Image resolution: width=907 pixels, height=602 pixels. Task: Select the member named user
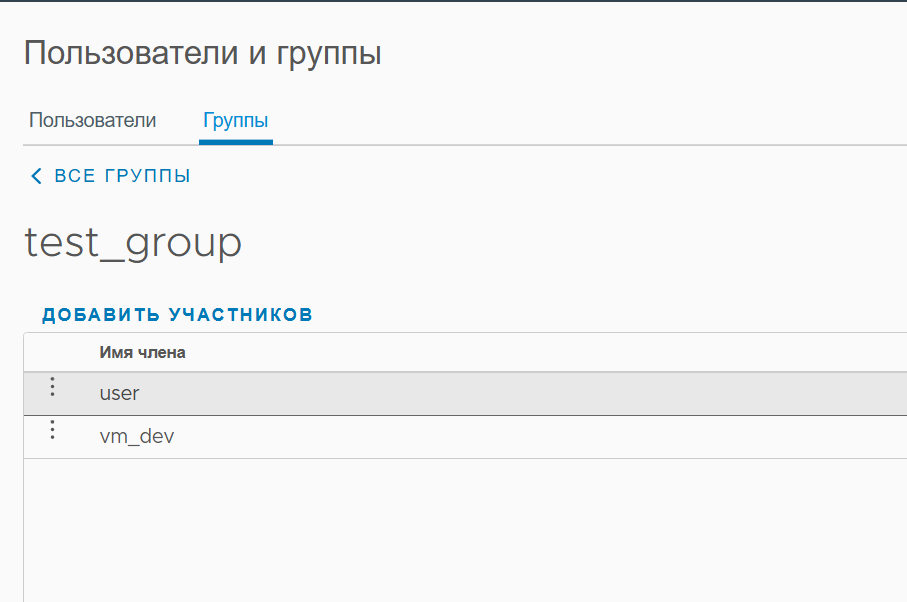(119, 393)
